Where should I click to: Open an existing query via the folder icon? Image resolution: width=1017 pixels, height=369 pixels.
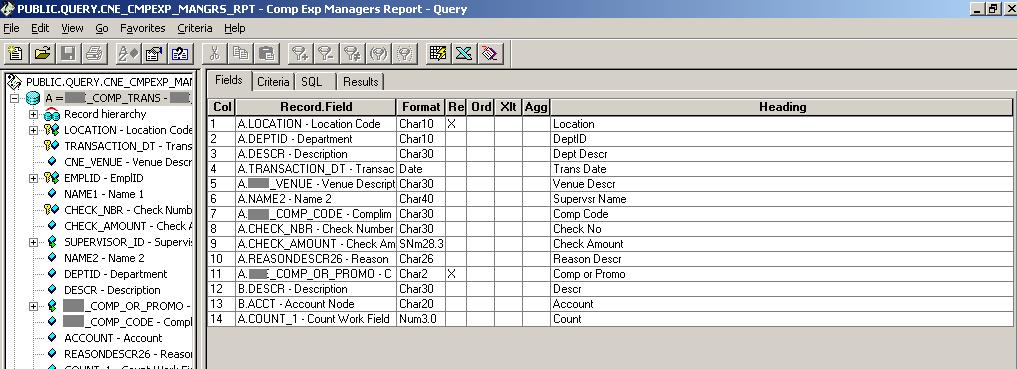click(x=43, y=53)
